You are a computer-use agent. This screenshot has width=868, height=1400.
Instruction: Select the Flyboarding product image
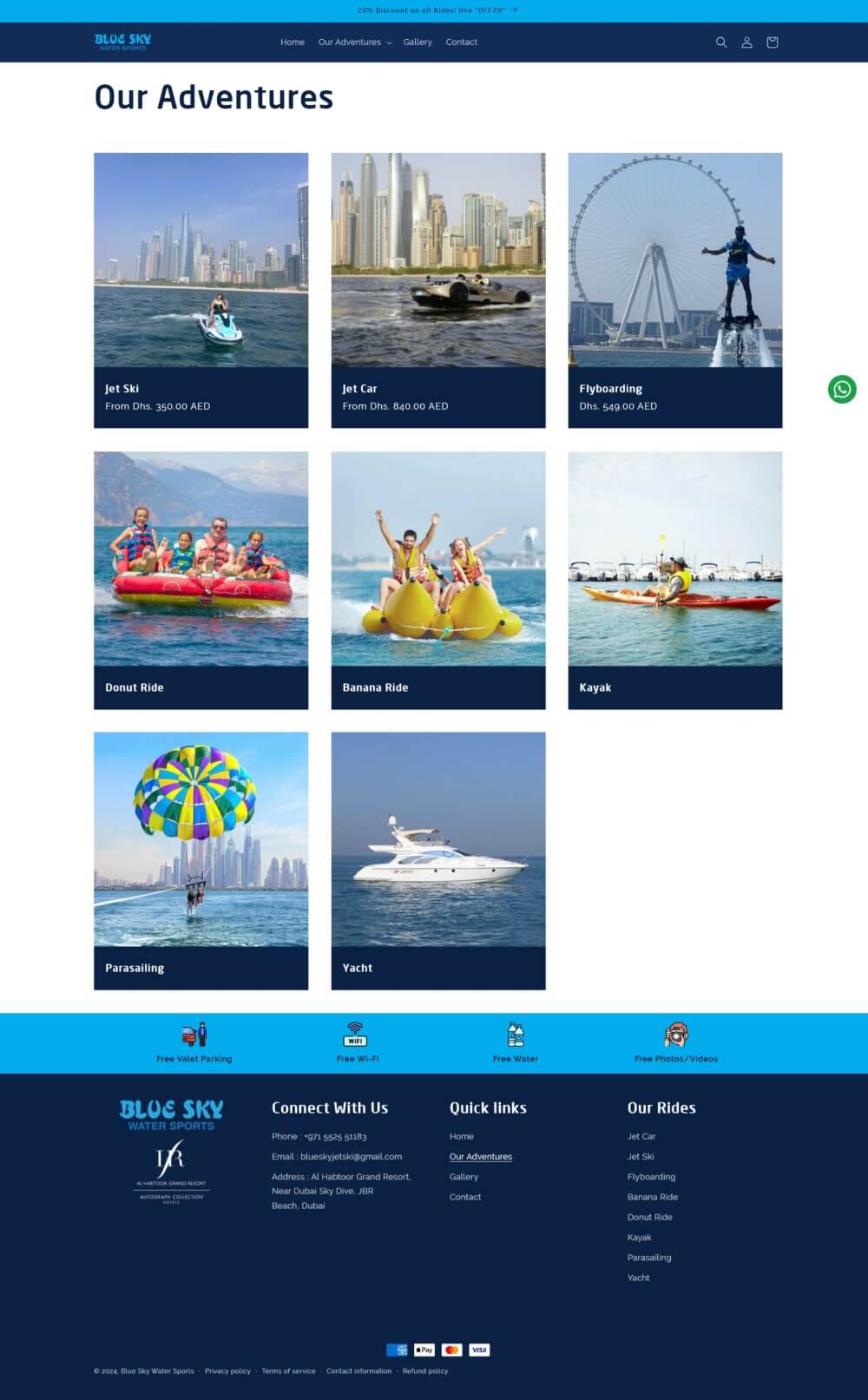click(x=675, y=260)
